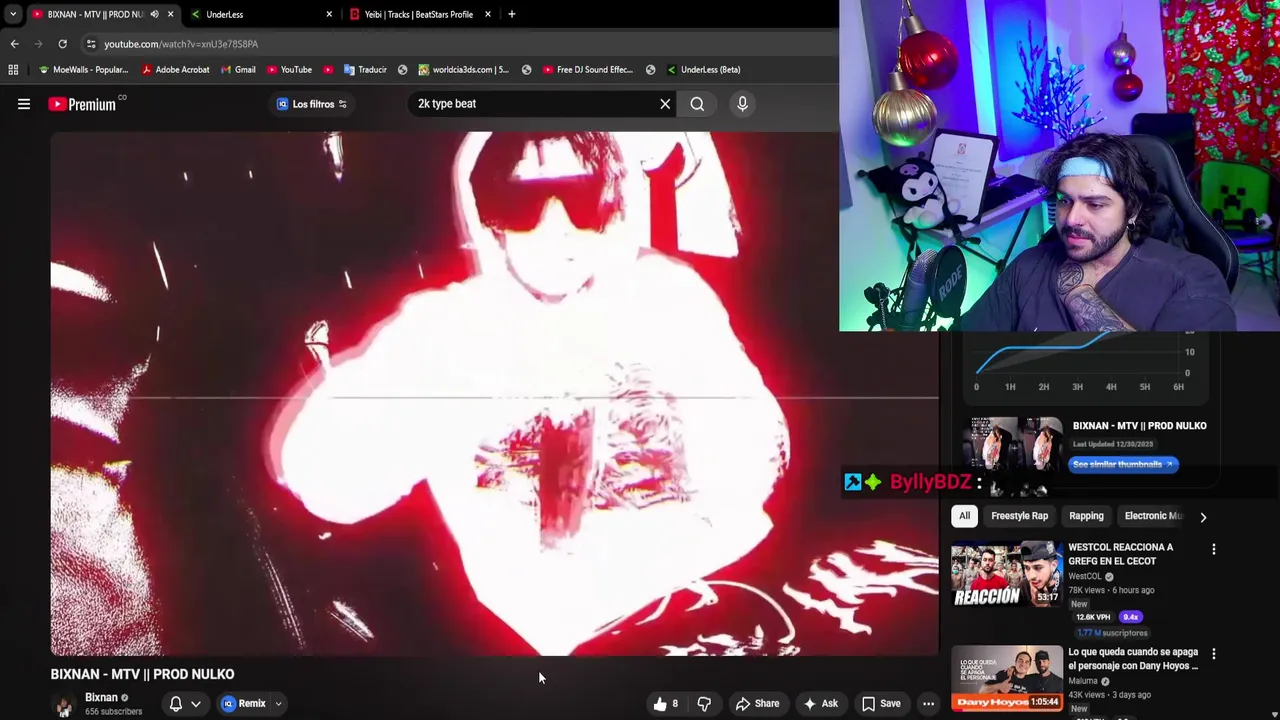Select the Freestyle Rap chip
The width and height of the screenshot is (1280, 720).
pyautogui.click(x=1019, y=516)
